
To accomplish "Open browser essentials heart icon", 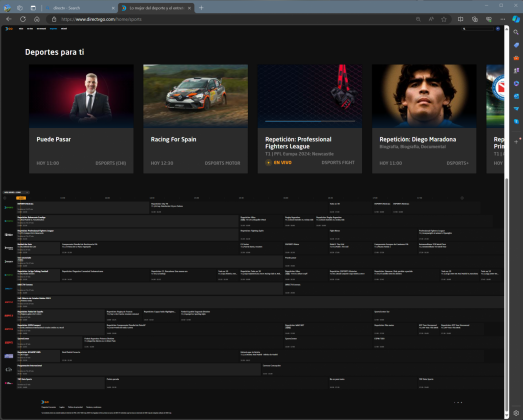I will click(489, 19).
